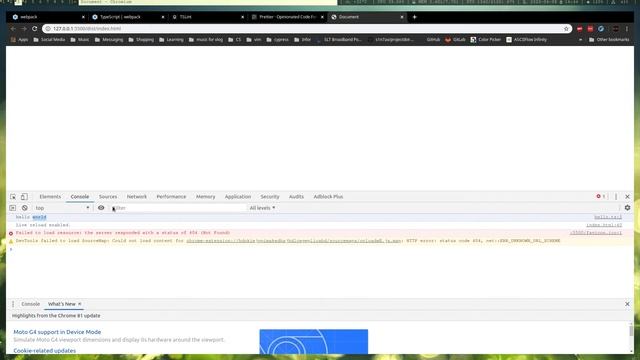Expand the Learning bookmarks folder
Viewport: 640px width, 360px height.
point(171,40)
